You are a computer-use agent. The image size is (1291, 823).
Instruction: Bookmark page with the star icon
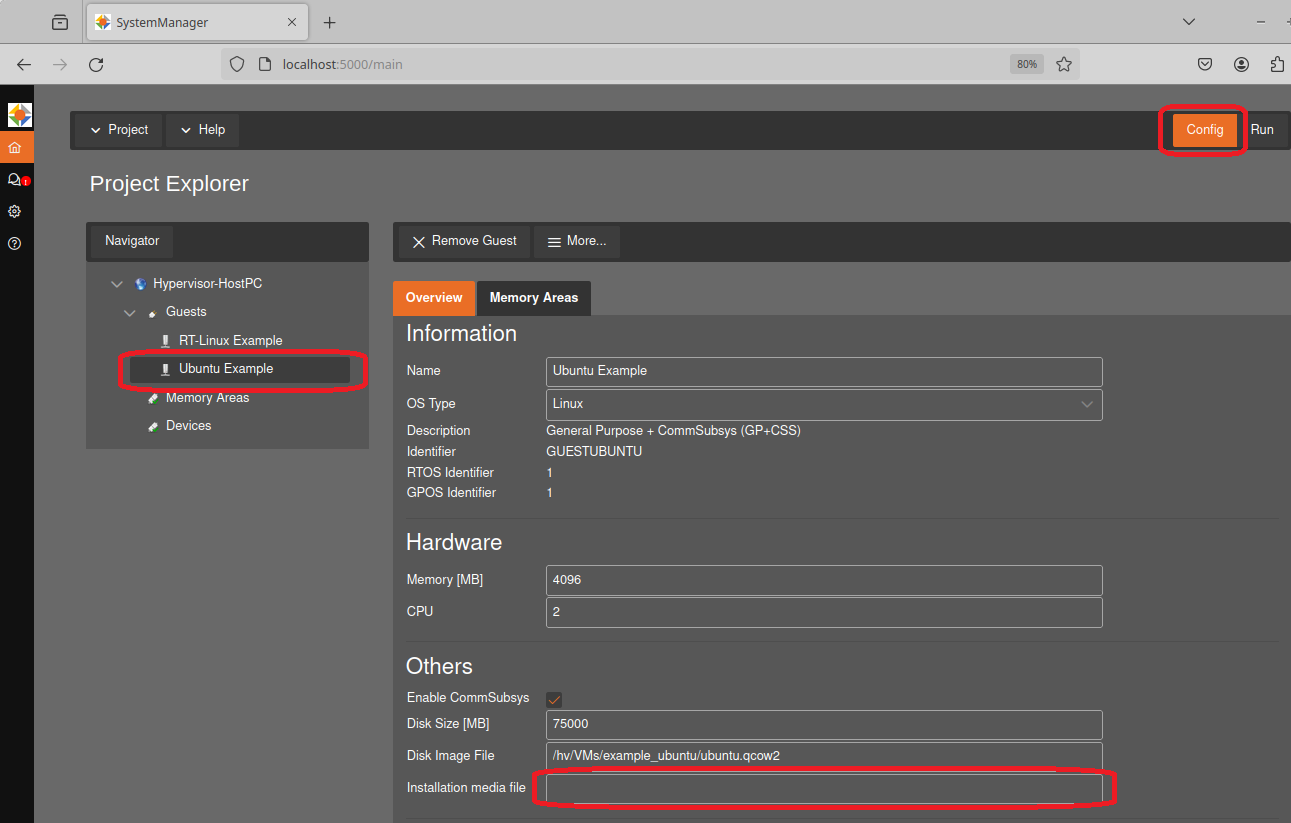click(1064, 64)
